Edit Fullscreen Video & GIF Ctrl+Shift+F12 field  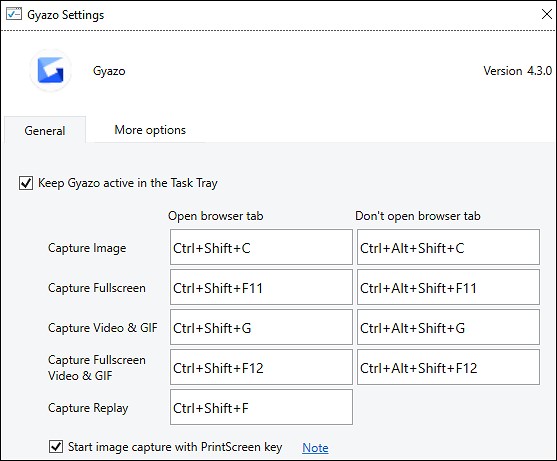click(261, 367)
